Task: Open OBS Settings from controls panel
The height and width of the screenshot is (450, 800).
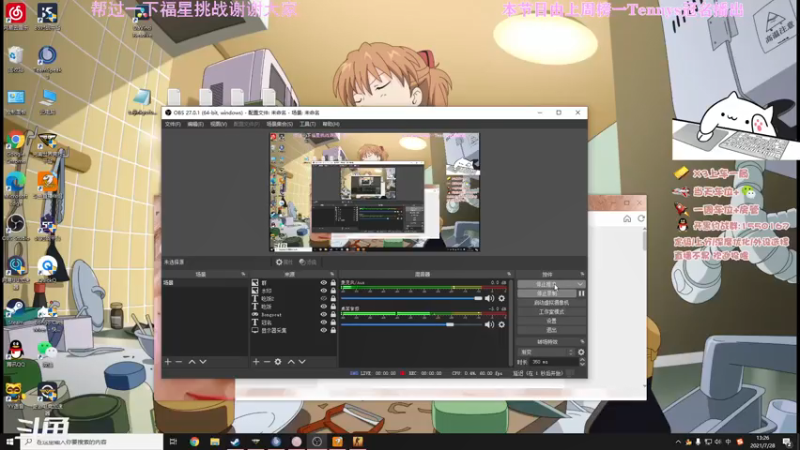Action: click(551, 321)
